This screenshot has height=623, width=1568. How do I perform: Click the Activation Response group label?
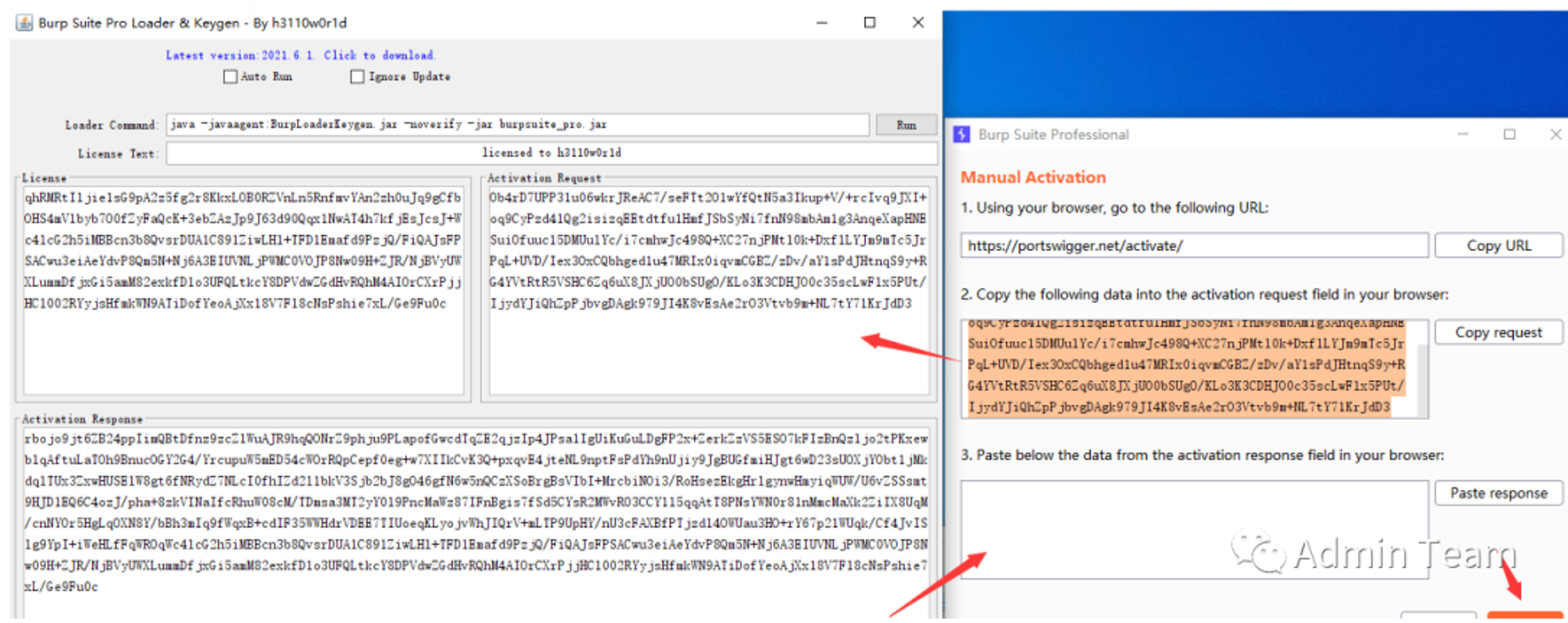pyautogui.click(x=82, y=419)
